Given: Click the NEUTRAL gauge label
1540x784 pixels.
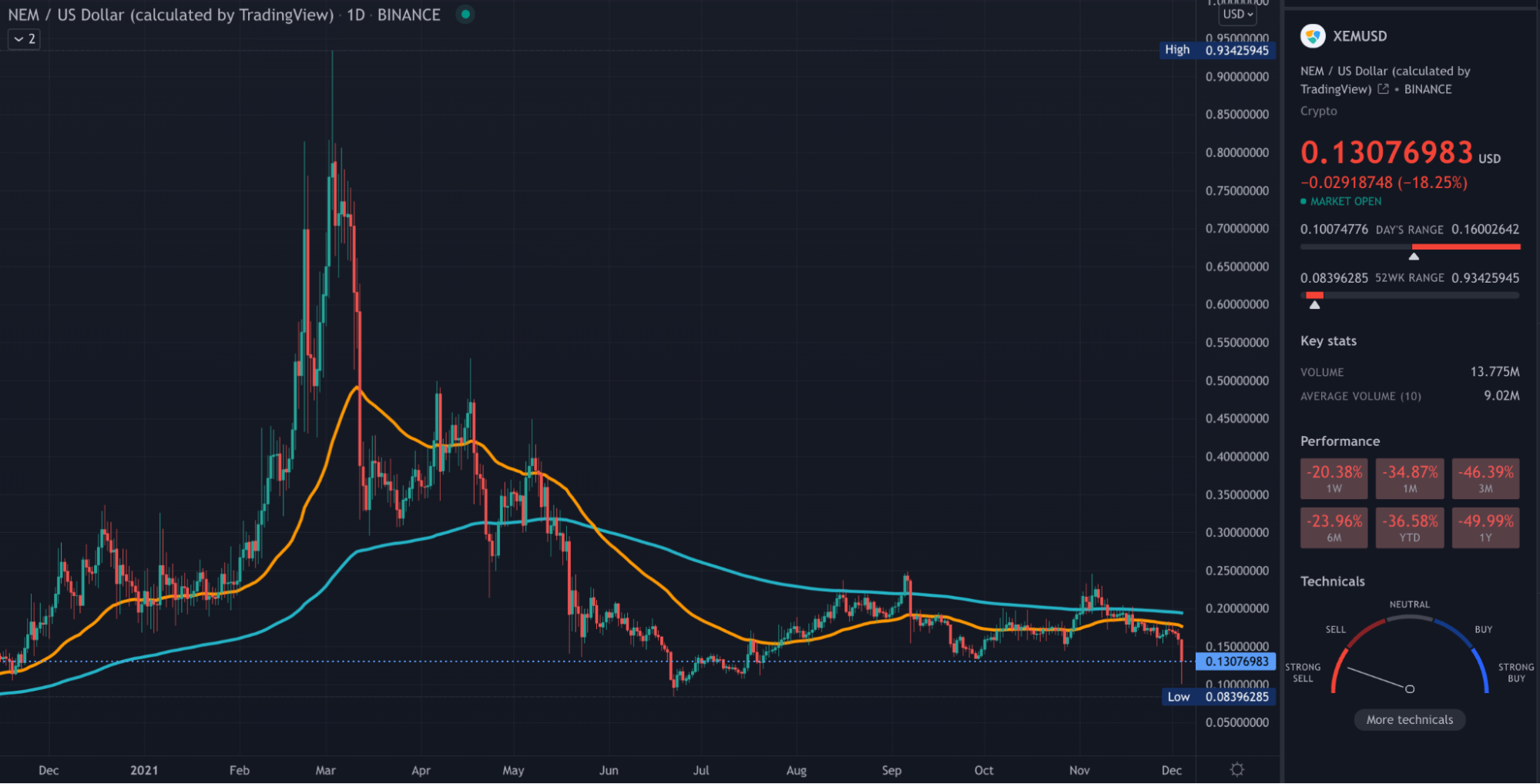Looking at the screenshot, I should (1409, 605).
